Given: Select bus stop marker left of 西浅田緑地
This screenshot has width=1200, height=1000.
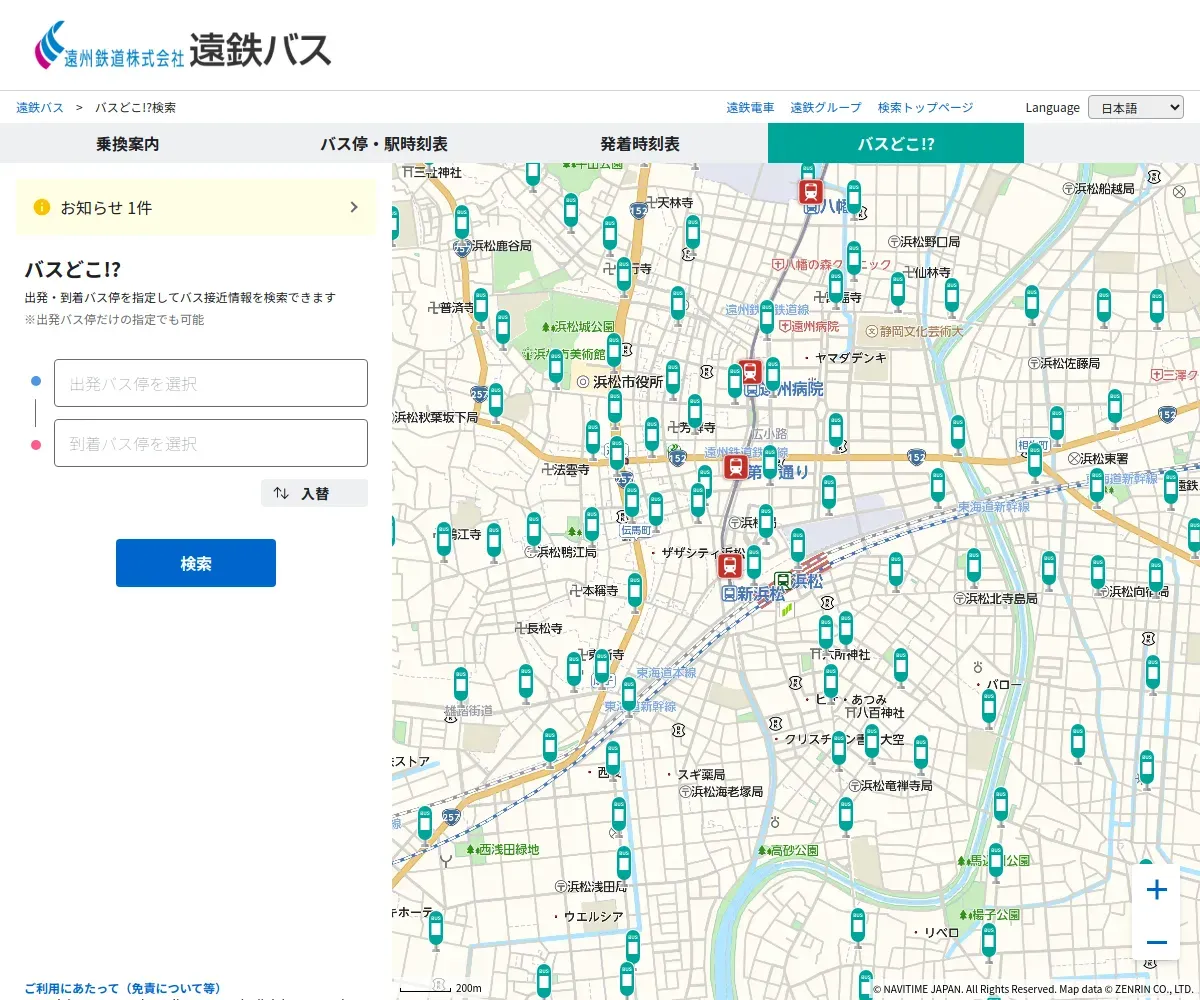Looking at the screenshot, I should (425, 826).
